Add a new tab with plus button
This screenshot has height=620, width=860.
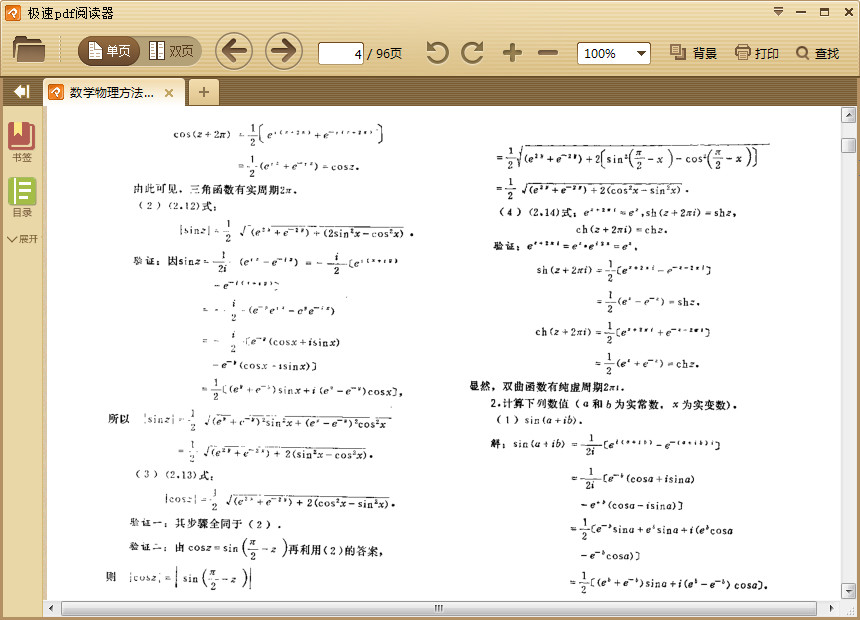click(203, 92)
